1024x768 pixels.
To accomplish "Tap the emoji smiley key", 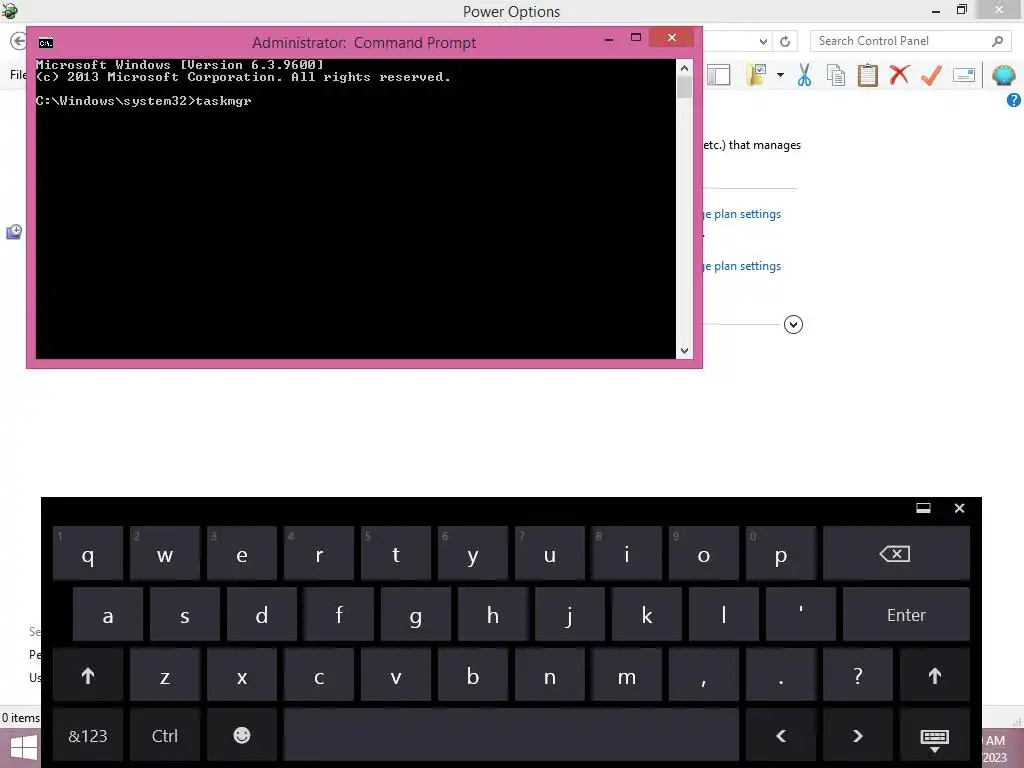I will (242, 736).
